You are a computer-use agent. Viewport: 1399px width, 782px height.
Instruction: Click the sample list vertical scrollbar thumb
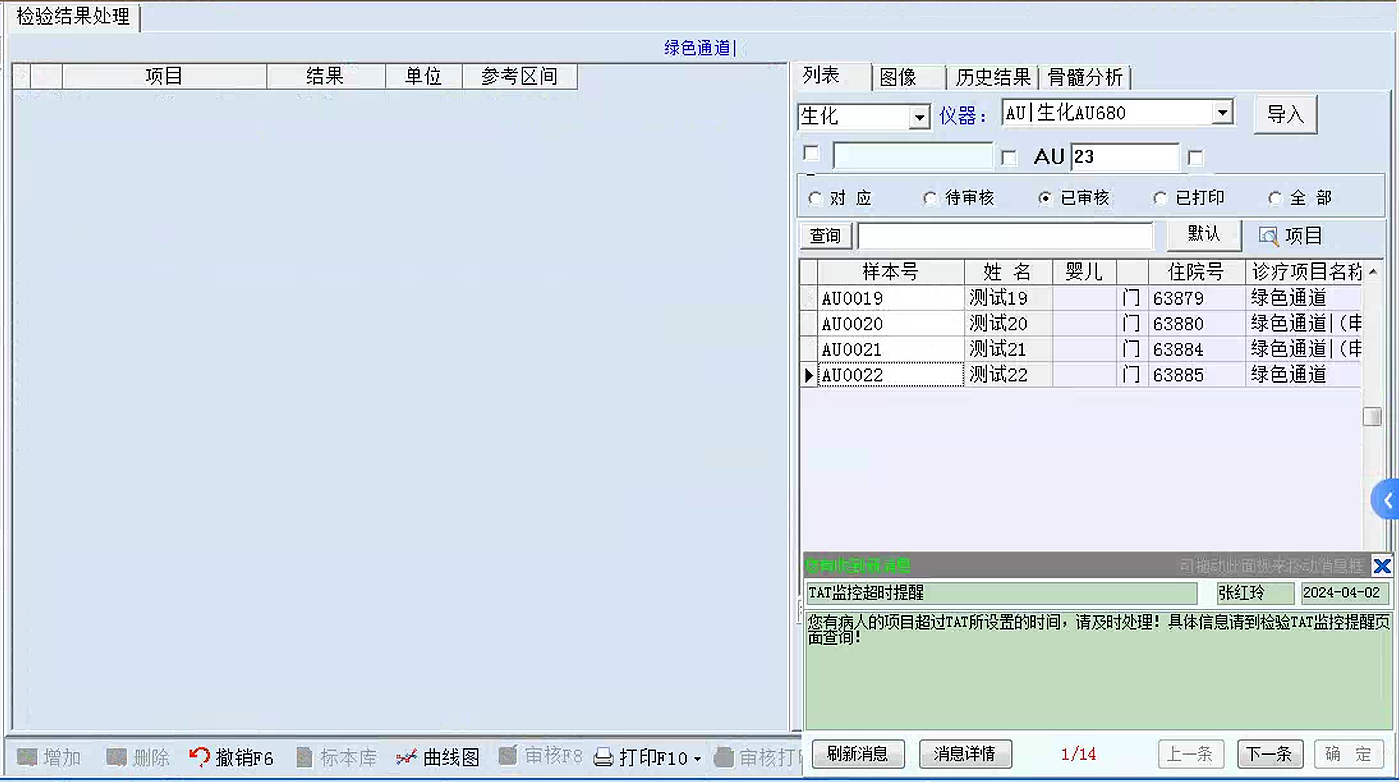click(x=1372, y=417)
